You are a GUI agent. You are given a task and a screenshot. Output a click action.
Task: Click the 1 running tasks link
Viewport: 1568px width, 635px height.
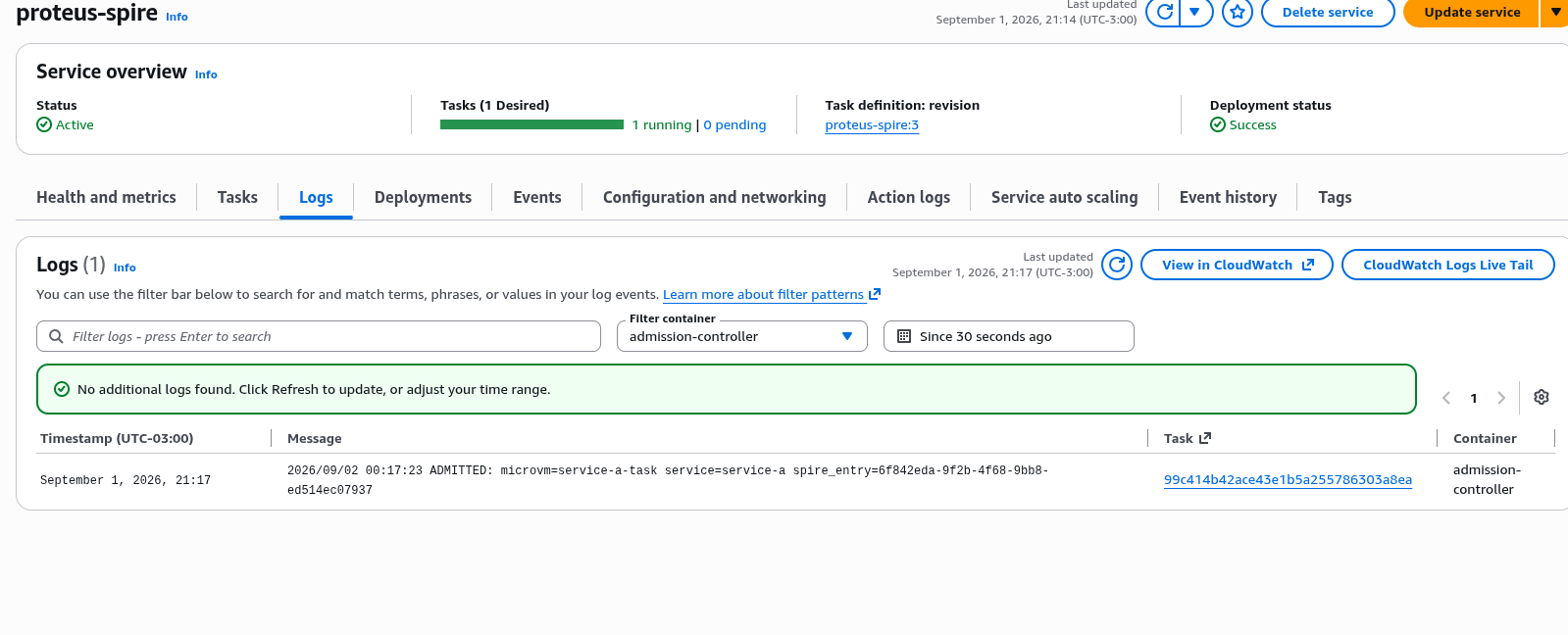point(662,125)
